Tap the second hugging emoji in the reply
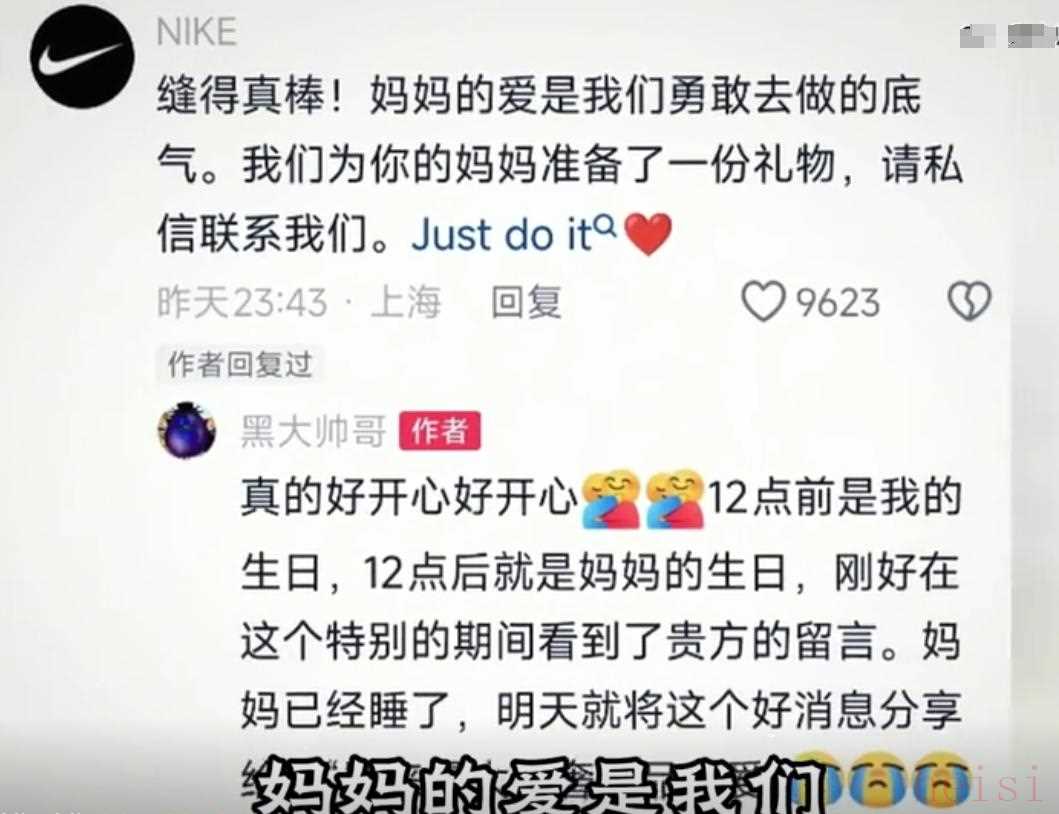Image resolution: width=1059 pixels, height=814 pixels. tap(675, 499)
